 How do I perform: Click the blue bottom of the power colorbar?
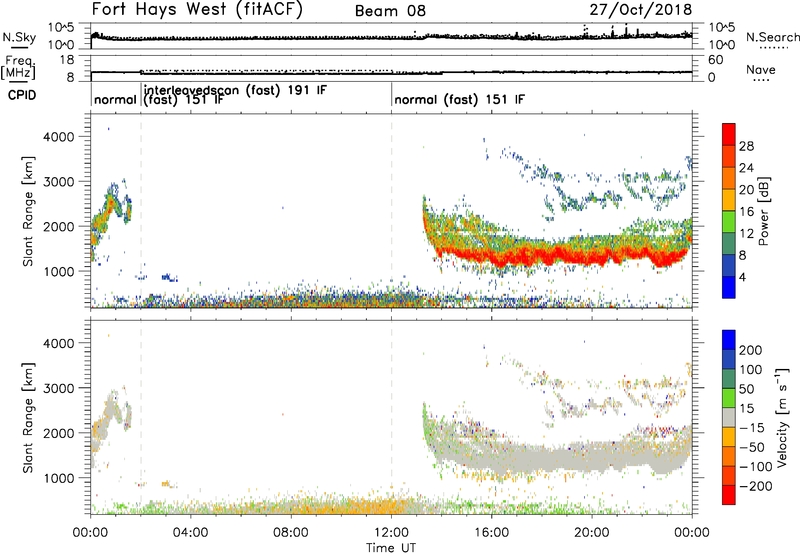click(x=729, y=287)
